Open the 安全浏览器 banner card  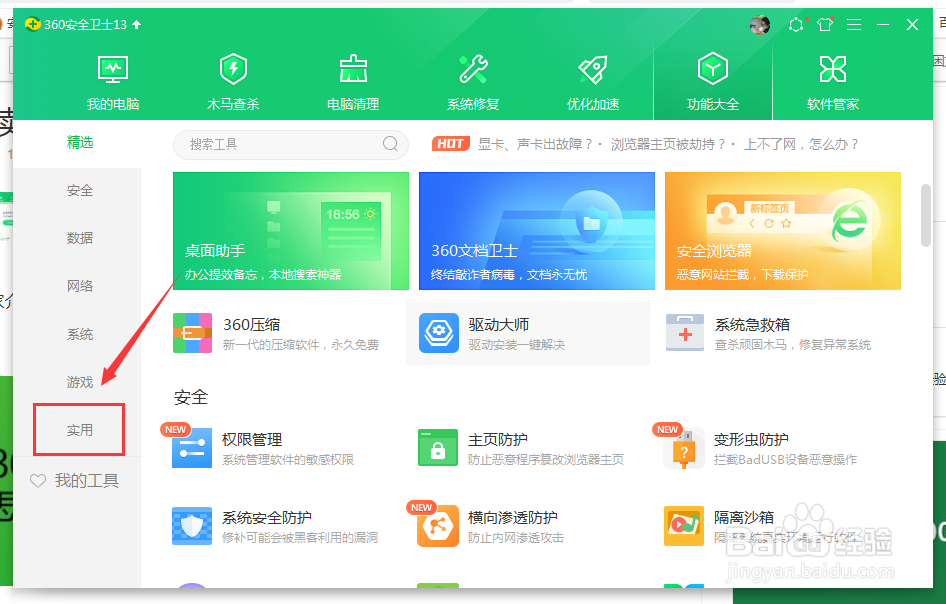[783, 231]
